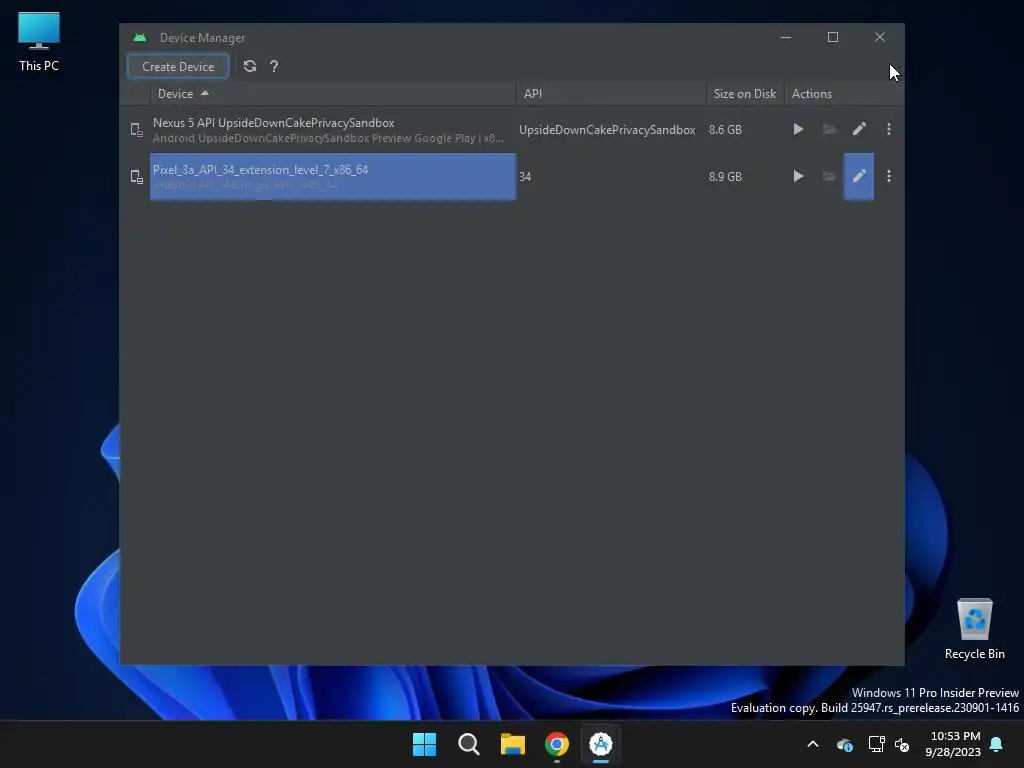Select the Nexus 5 API UpsideDownCakePrivacySandbox row
Screen dimensions: 1024x768
coord(512,129)
